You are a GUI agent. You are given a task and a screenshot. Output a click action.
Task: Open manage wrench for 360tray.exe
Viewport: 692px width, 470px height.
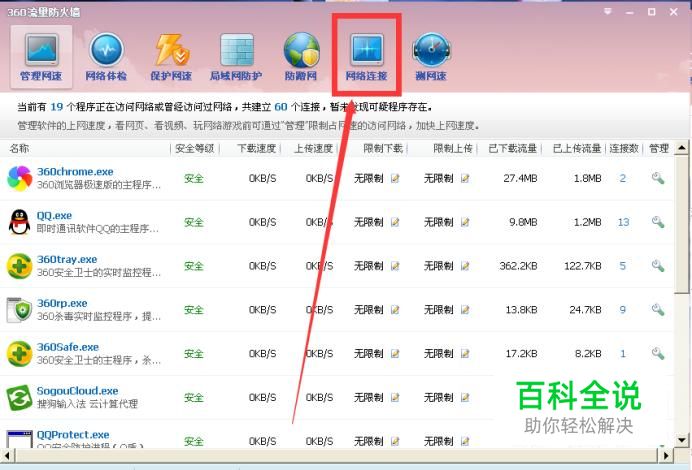coord(658,266)
